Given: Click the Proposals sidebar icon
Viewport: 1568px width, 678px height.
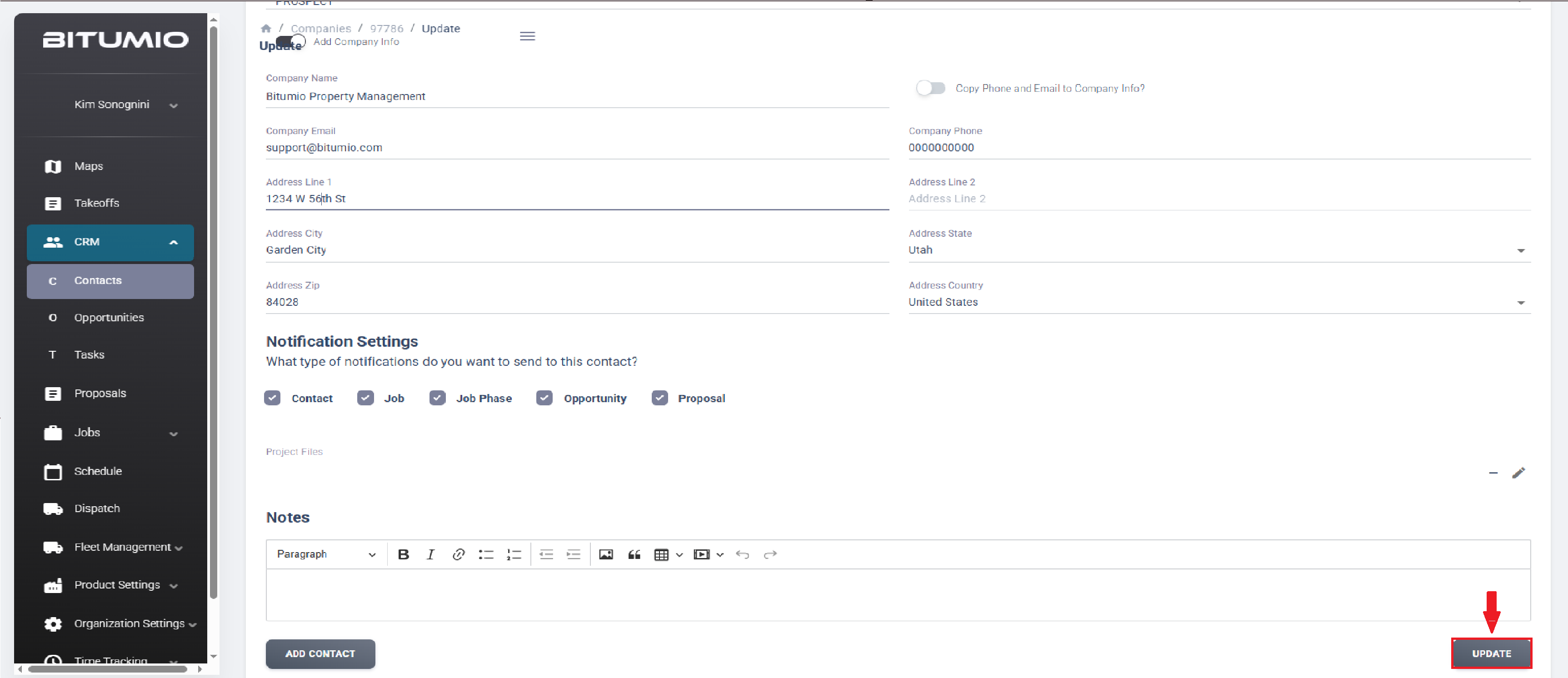Looking at the screenshot, I should pyautogui.click(x=53, y=394).
